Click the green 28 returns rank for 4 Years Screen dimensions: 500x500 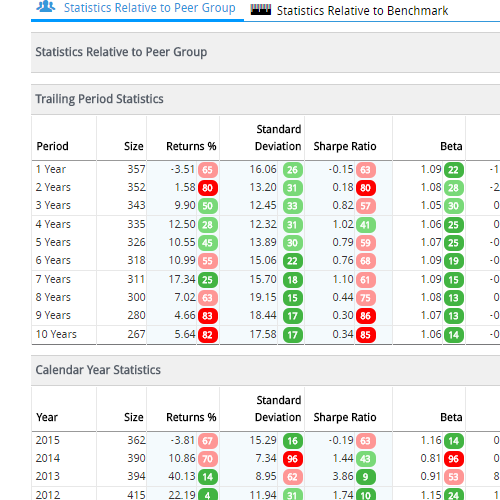pos(208,225)
